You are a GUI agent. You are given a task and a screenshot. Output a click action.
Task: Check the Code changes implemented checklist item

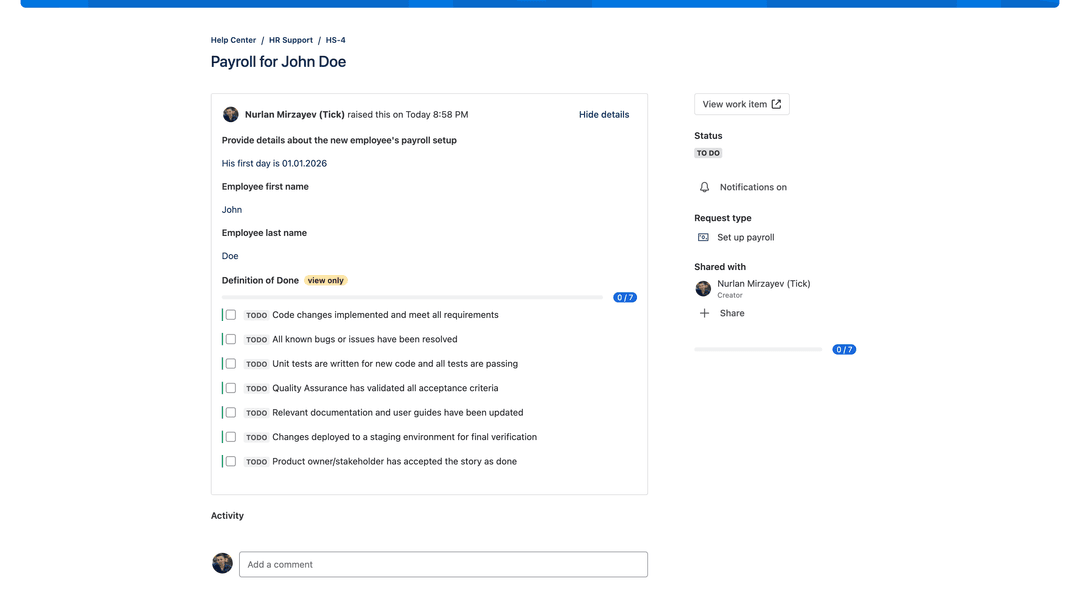(230, 314)
